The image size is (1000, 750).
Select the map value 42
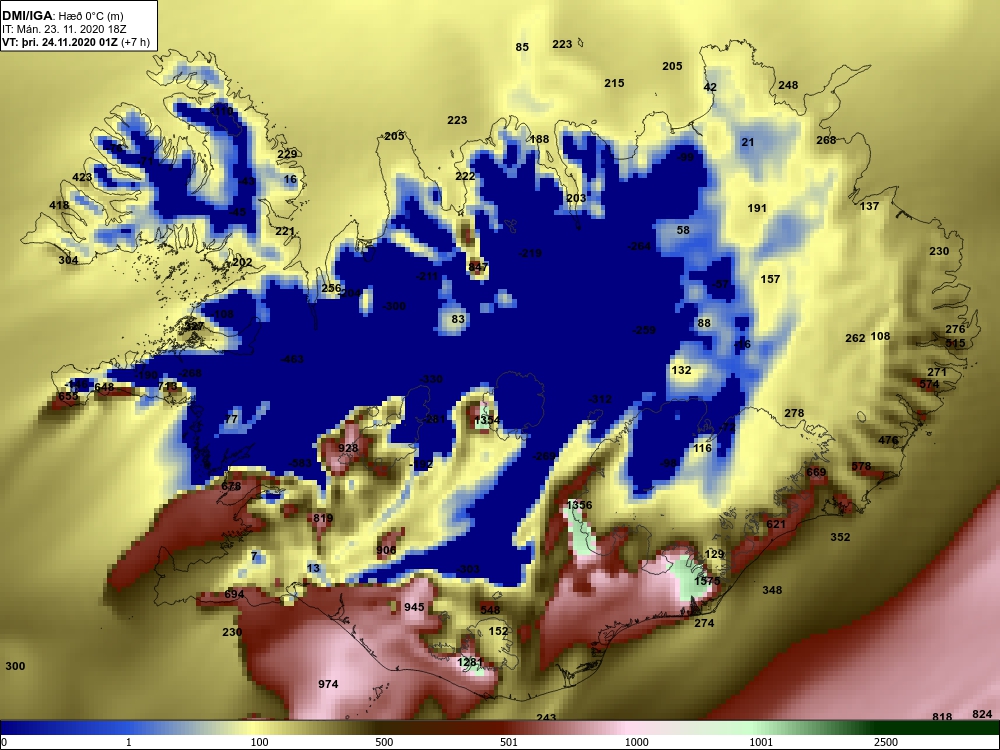pos(710,87)
